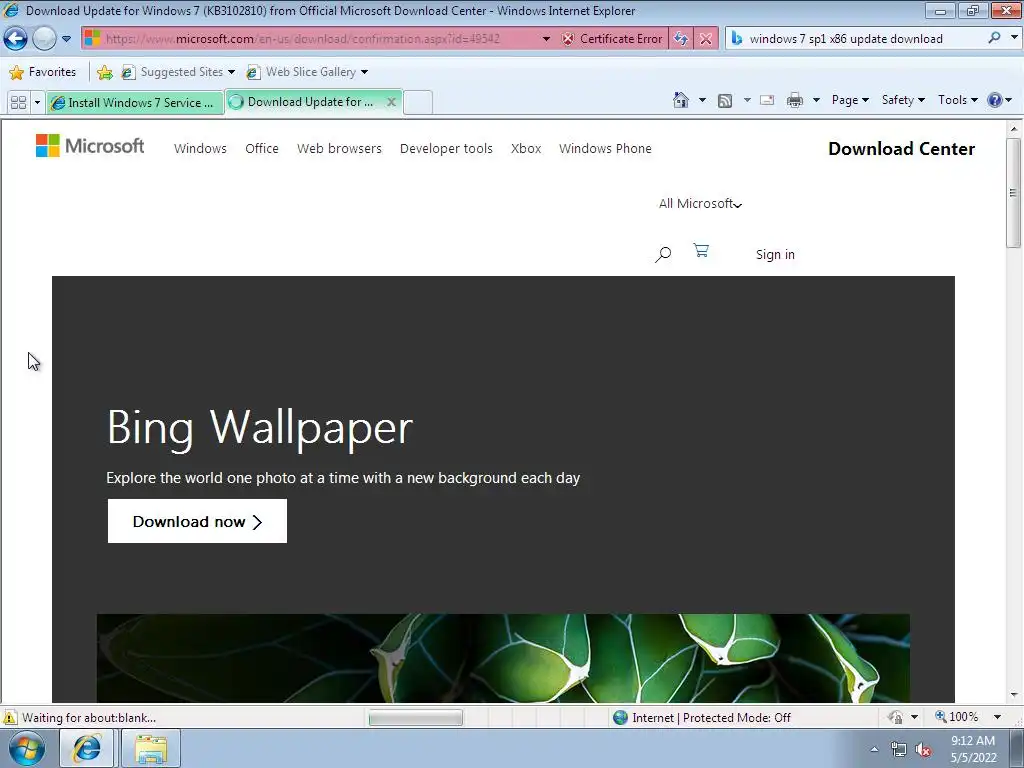Viewport: 1024px width, 768px height.
Task: Click the Bing Wallpaper leaf image
Action: coord(503,658)
